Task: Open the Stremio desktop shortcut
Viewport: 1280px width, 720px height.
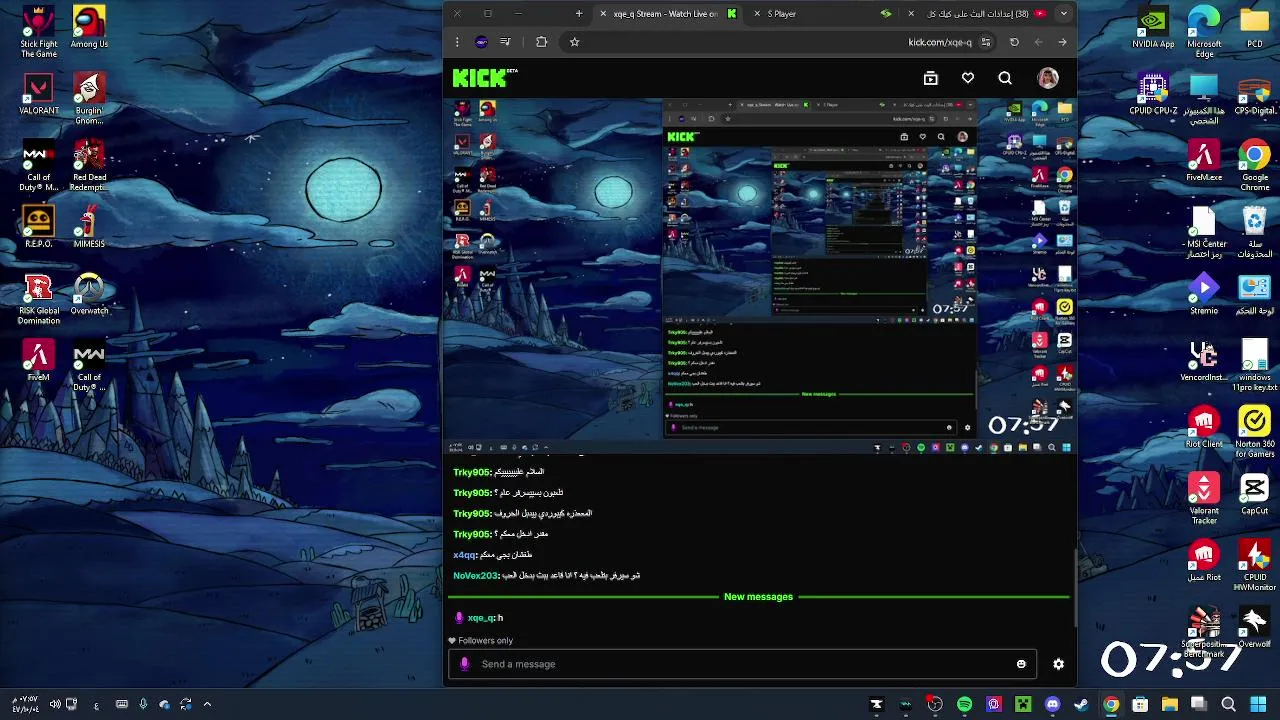Action: (x=1204, y=294)
